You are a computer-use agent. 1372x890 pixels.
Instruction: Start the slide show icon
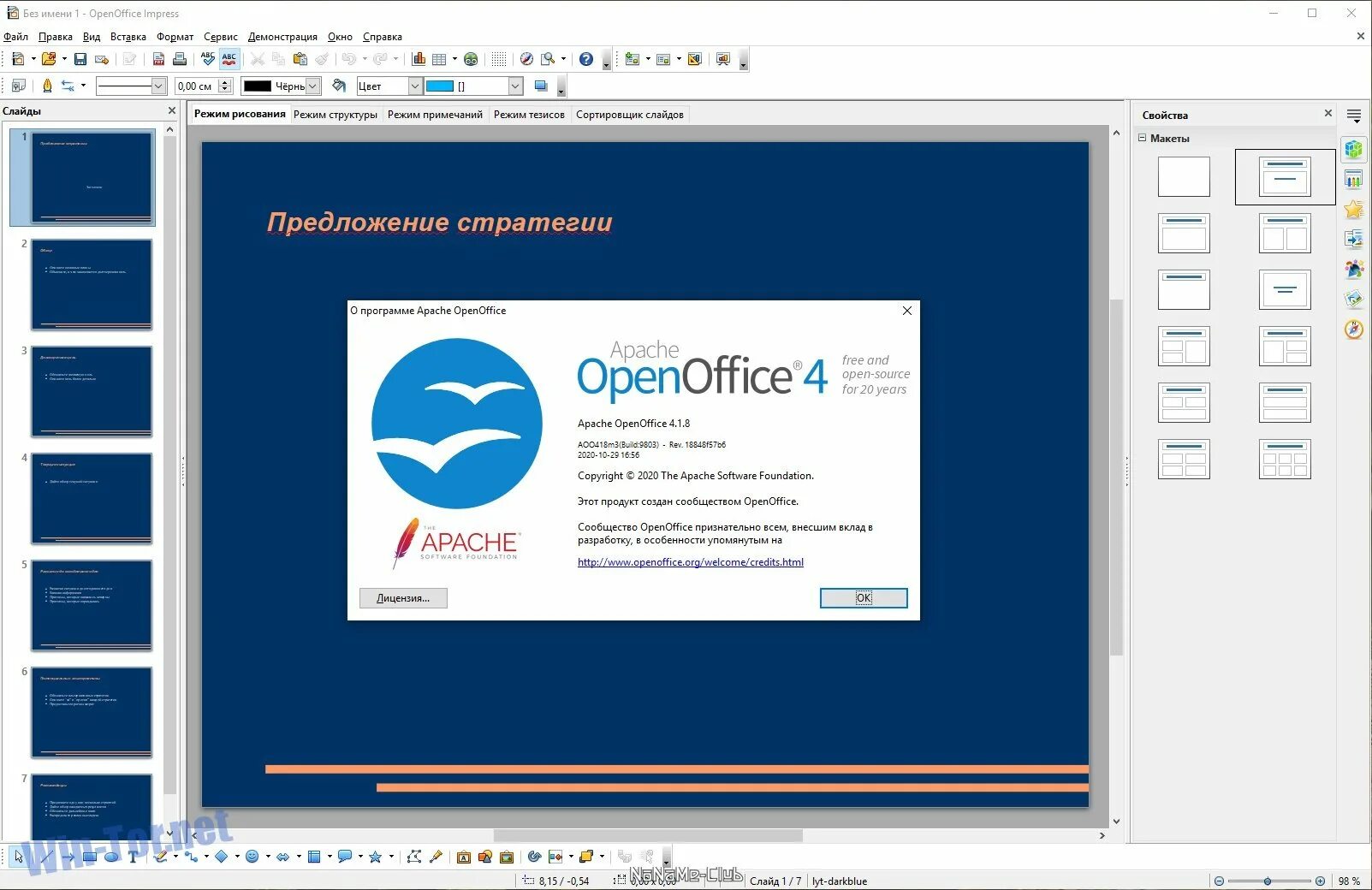click(723, 59)
